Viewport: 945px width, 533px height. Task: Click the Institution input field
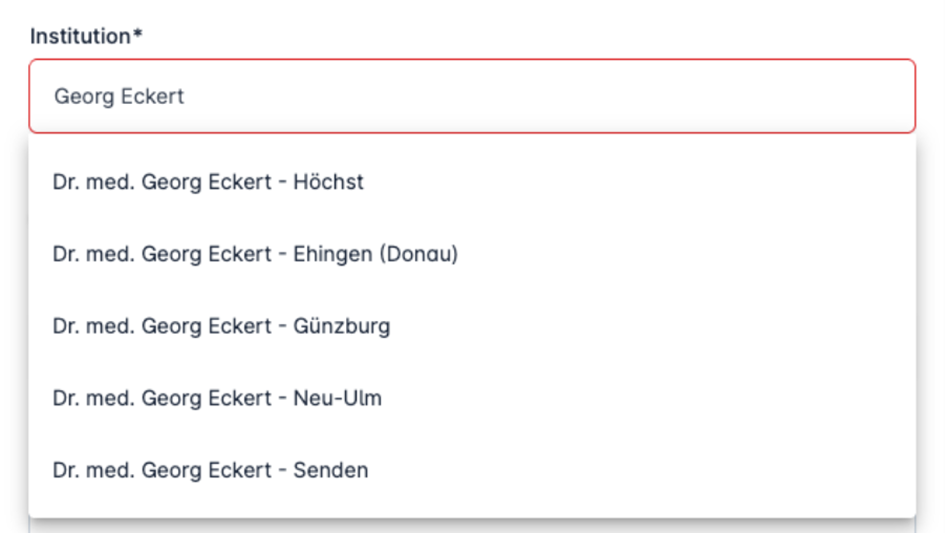(471, 97)
